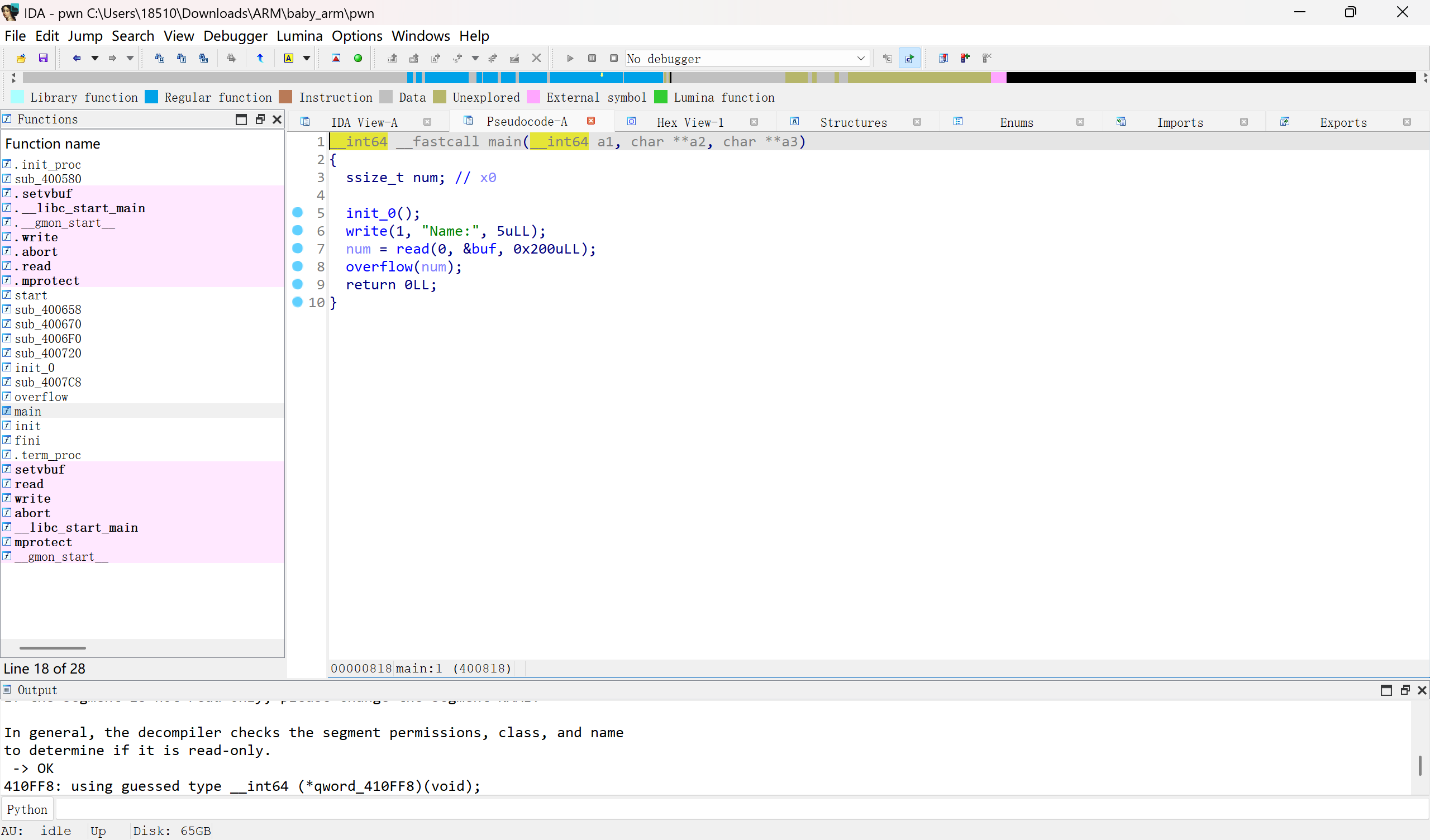
Task: Click the Regular function blue legend swatch
Action: tap(151, 97)
